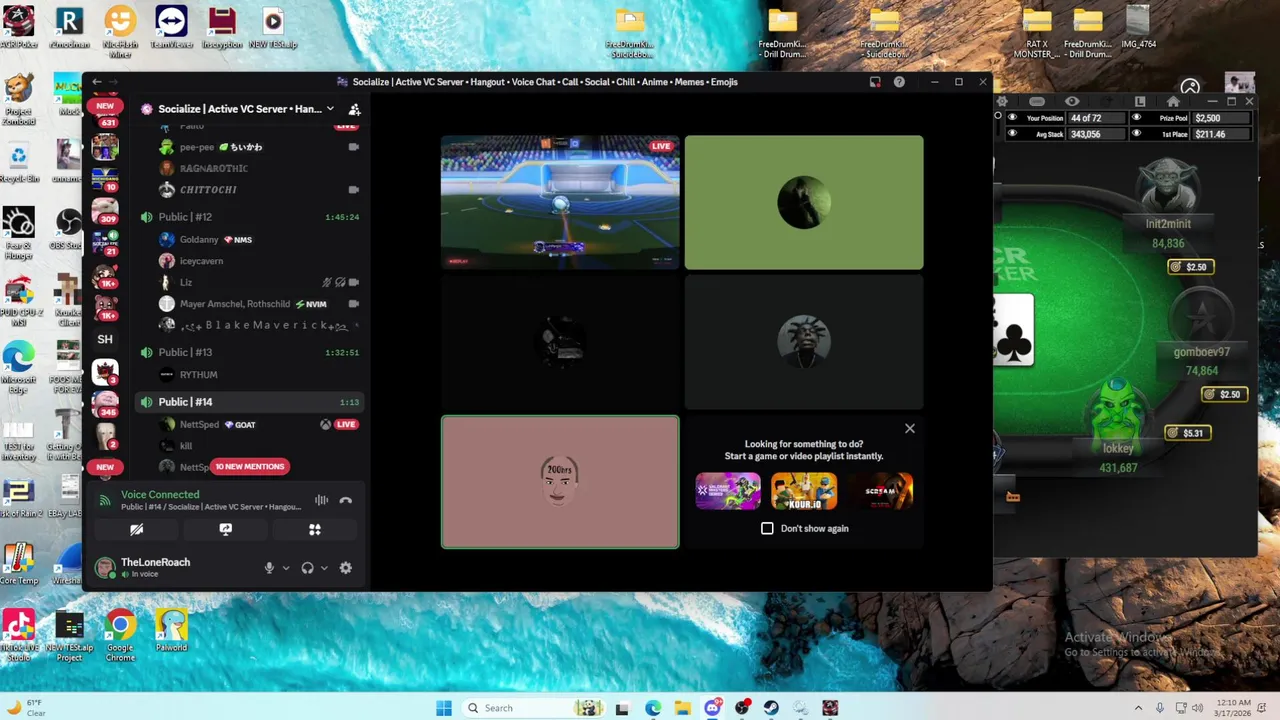
Task: Open headphone output options arrow
Action: pos(324,568)
